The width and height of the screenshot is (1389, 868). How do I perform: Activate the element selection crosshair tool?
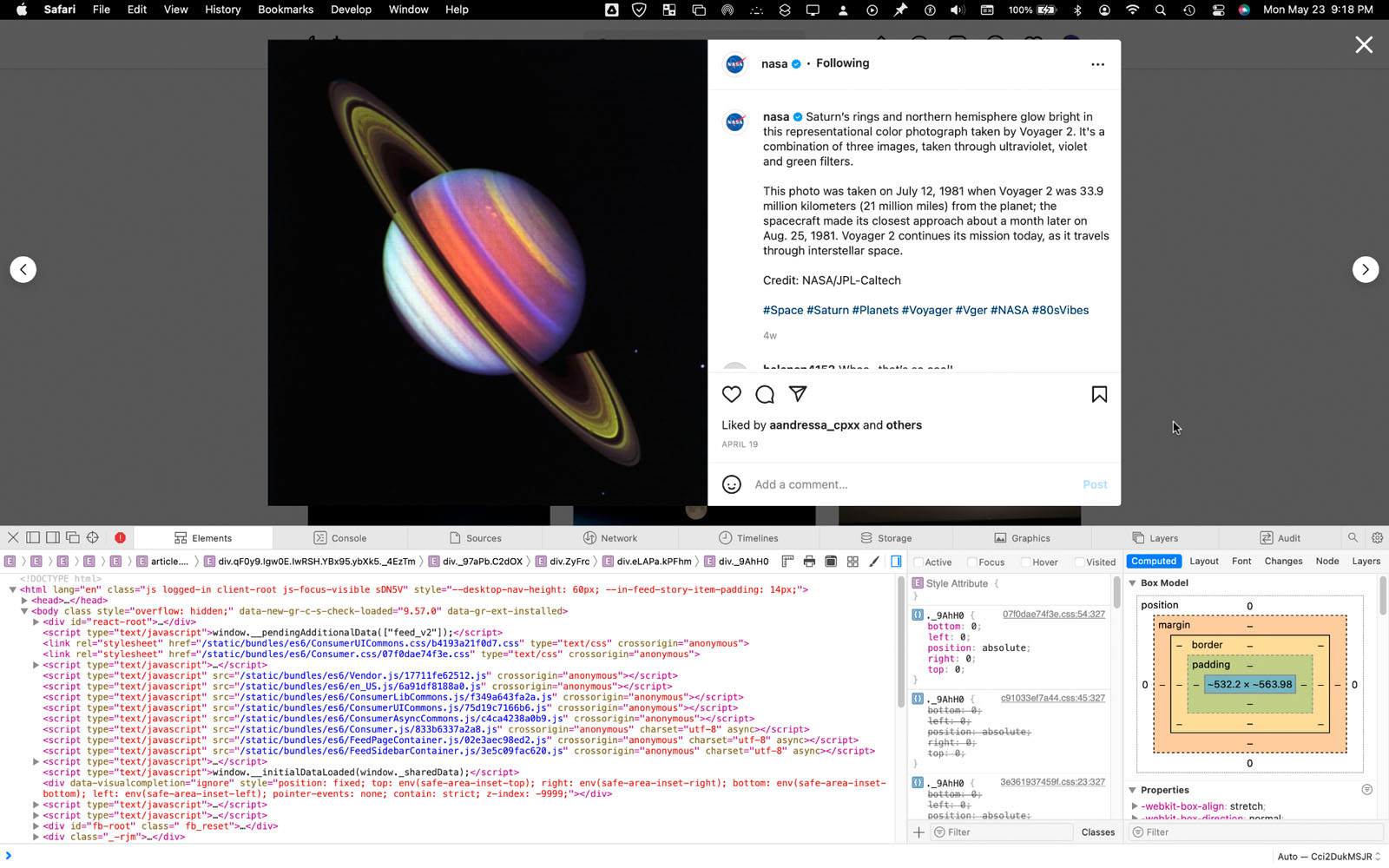click(x=93, y=538)
